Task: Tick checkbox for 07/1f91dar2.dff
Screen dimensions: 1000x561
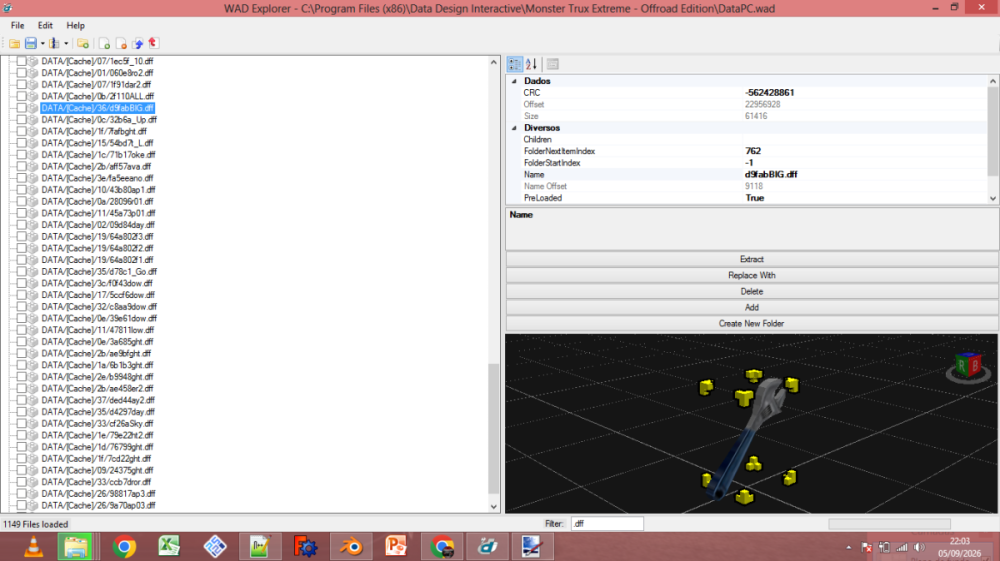Action: 22,85
